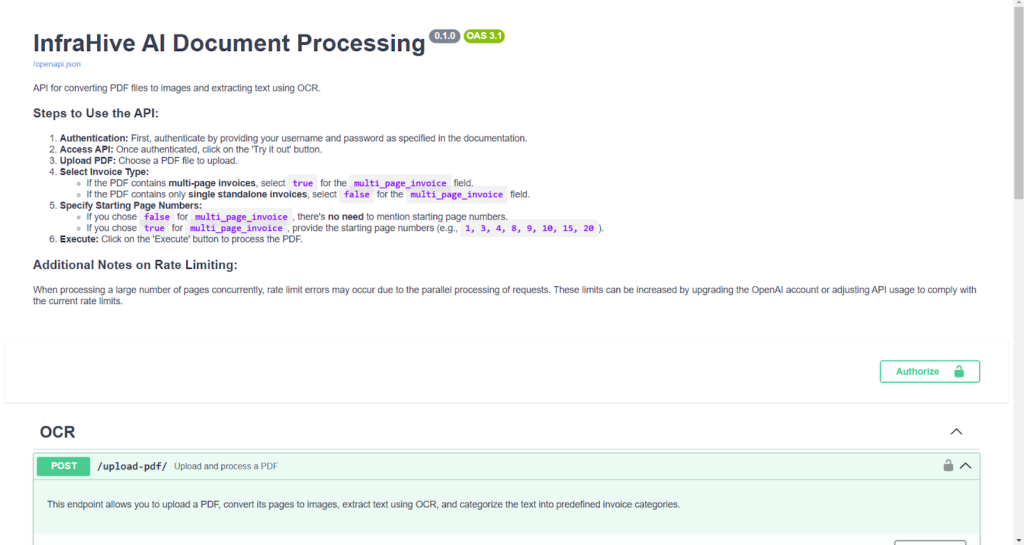
Task: Click the OCR tag heading
Action: point(57,432)
